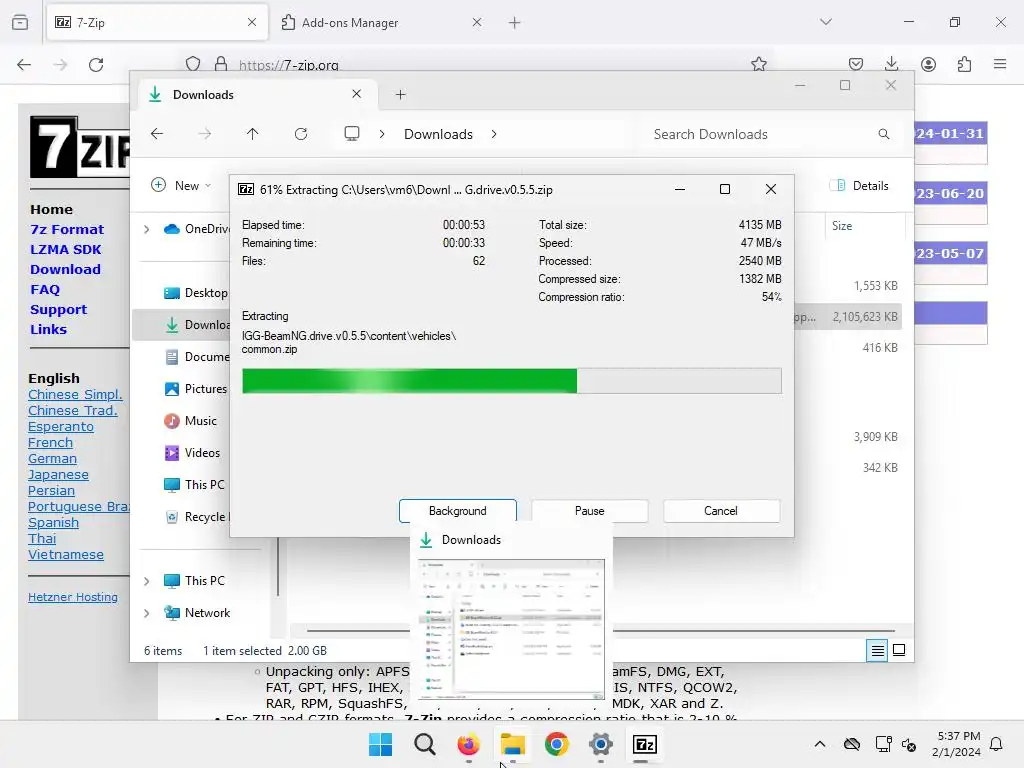Open Firefox application menu
Image resolution: width=1024 pixels, height=768 pixels.
coord(1000,64)
